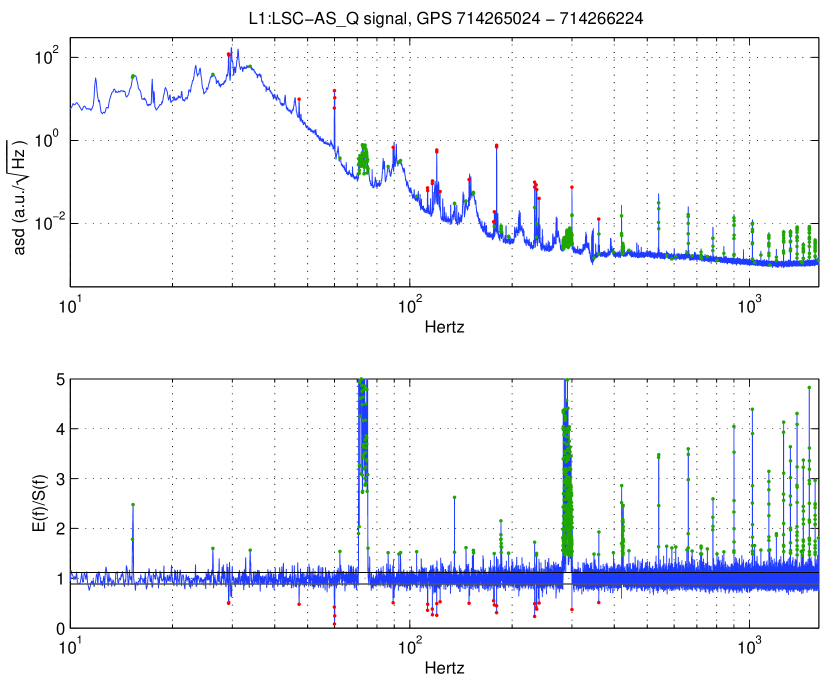Click the "E(f)/S(f)" y-axis label
830x681 pixels.
pyautogui.click(x=40, y=504)
